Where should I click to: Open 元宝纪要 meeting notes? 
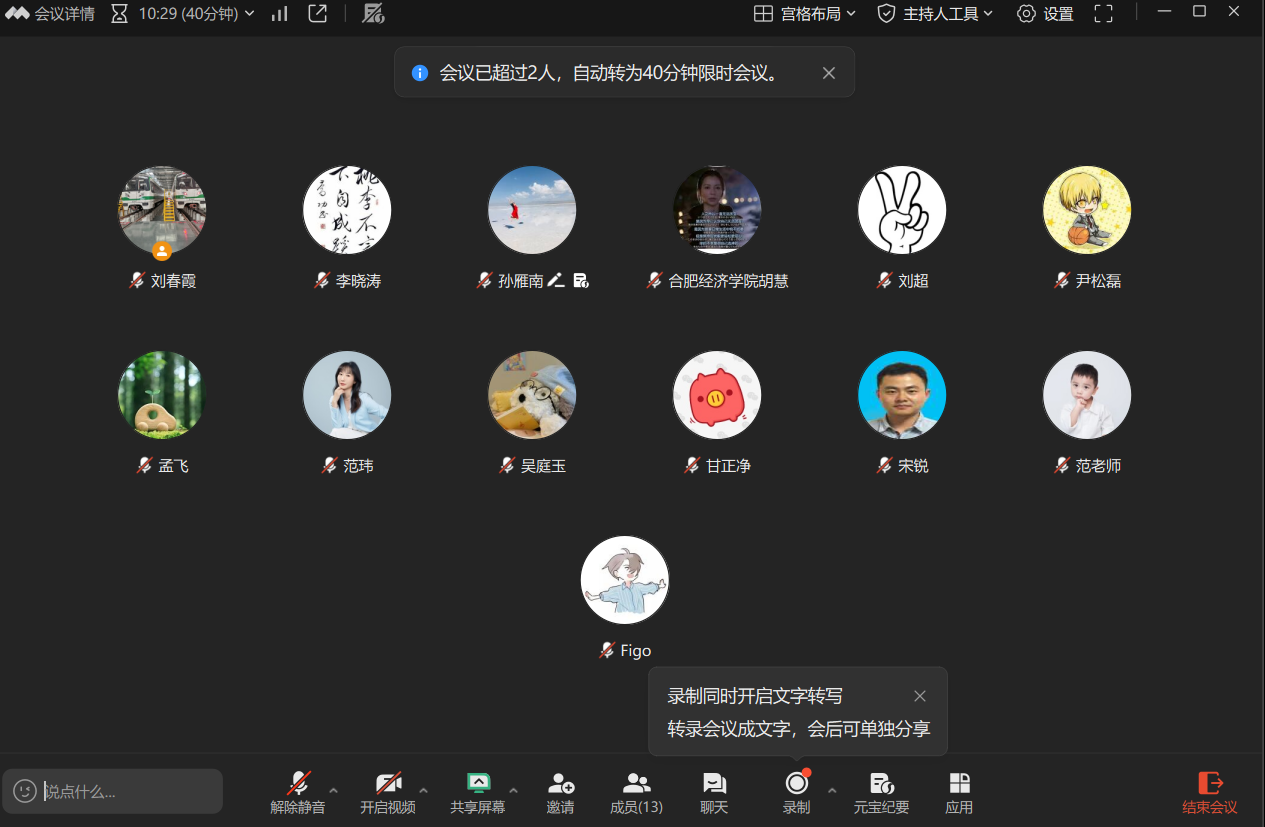coord(881,784)
